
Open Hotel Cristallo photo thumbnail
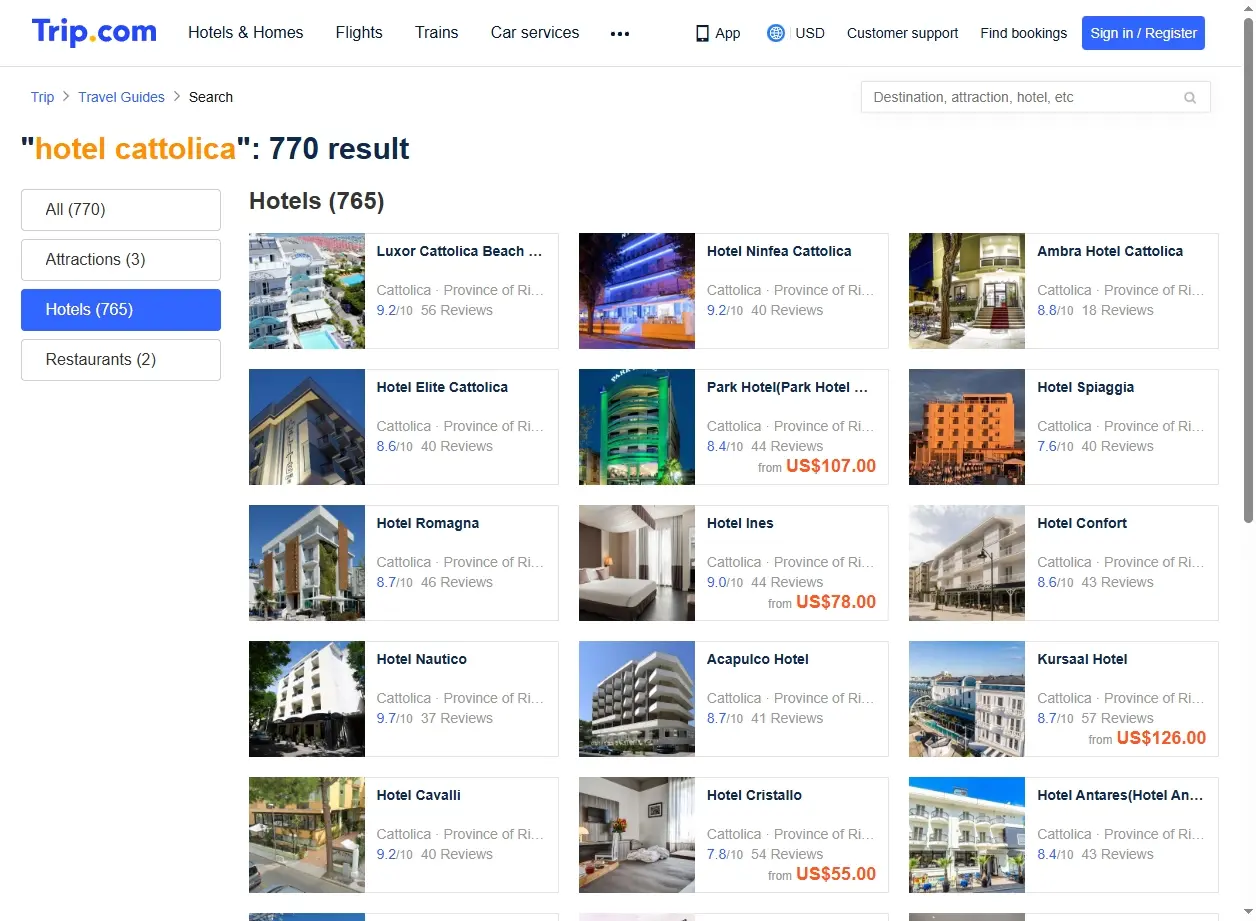637,835
